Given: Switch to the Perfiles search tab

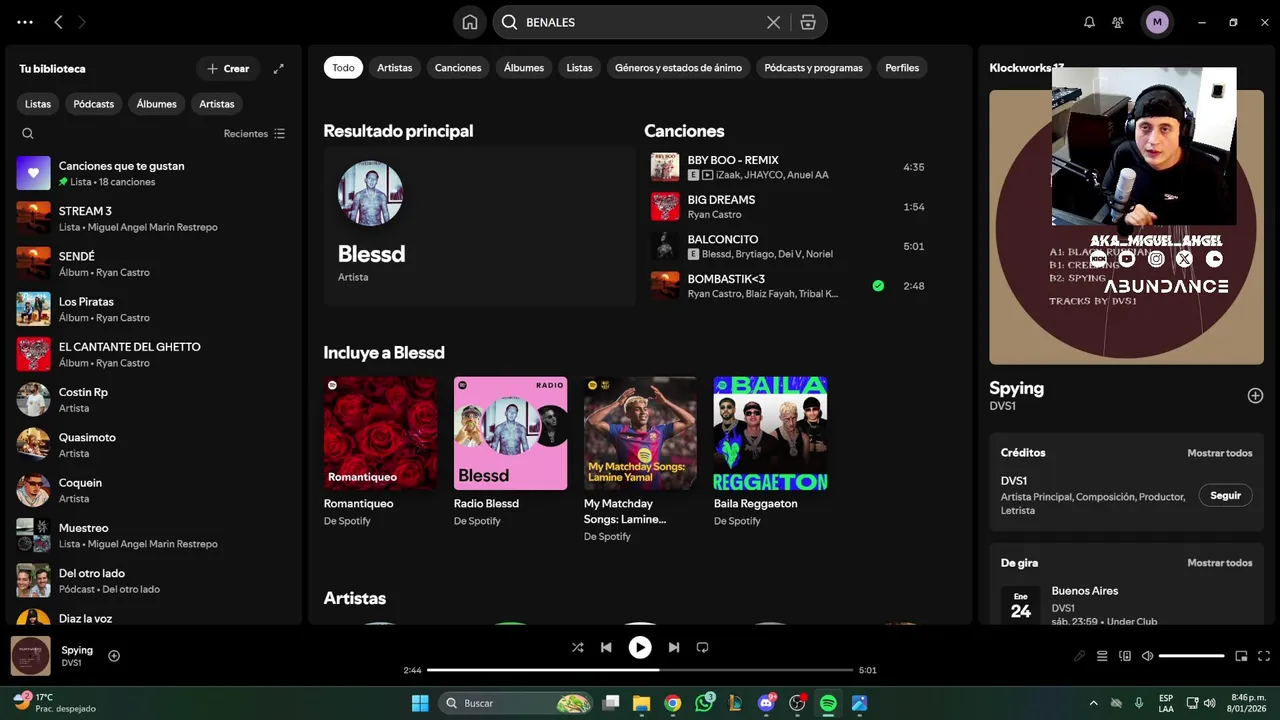Looking at the screenshot, I should tap(902, 68).
